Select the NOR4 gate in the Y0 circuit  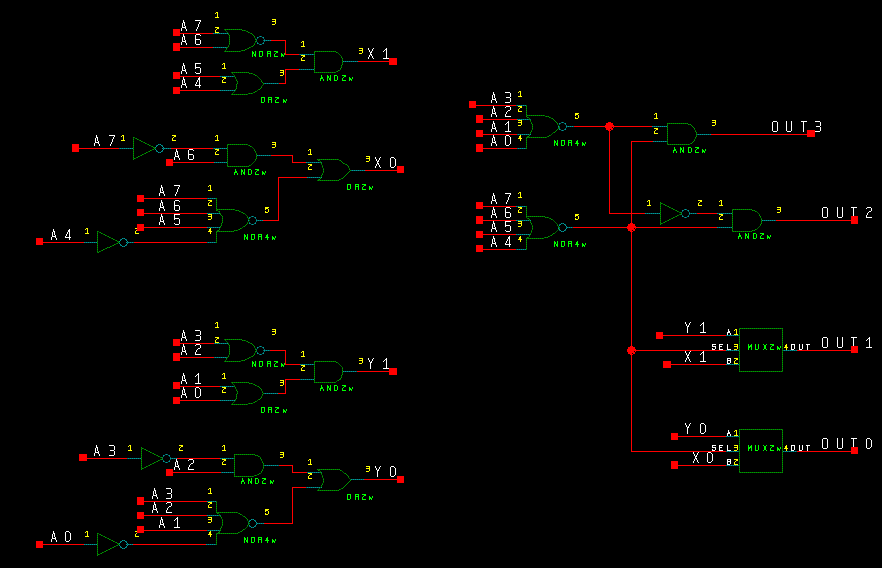click(236, 523)
